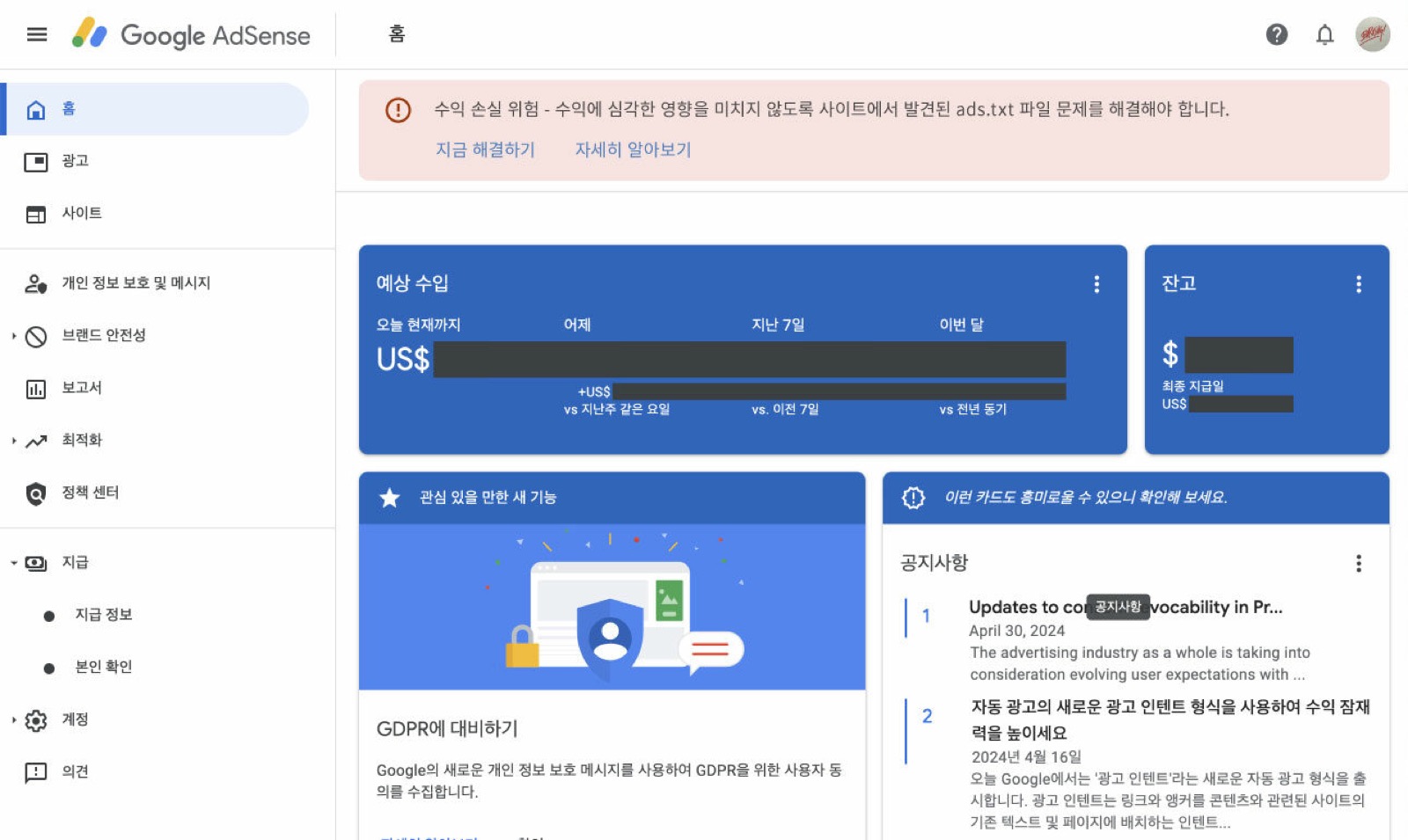Click the 광고 ads icon
The width and height of the screenshot is (1408, 840).
pyautogui.click(x=36, y=162)
